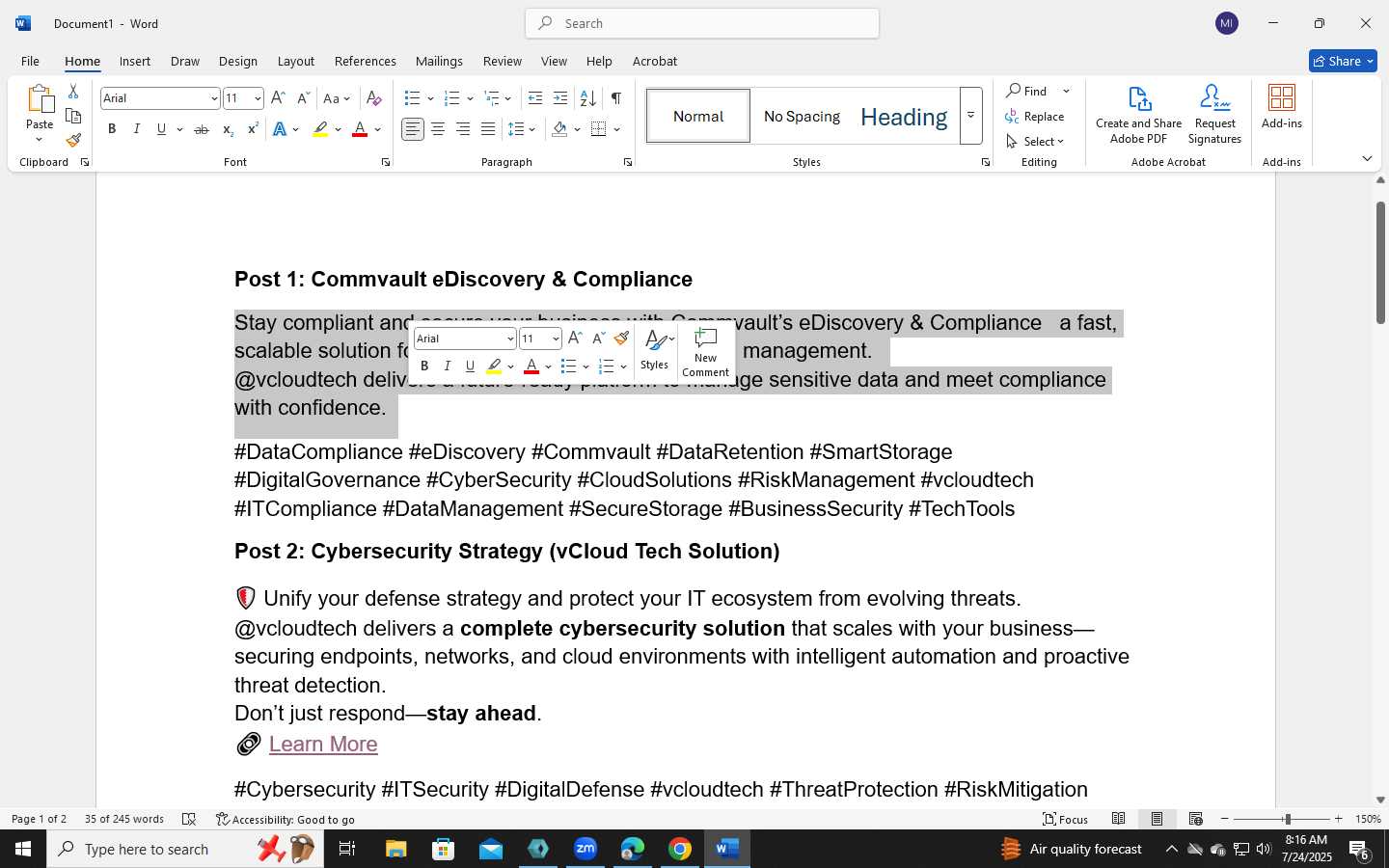
Task: Open Zoom app in taskbar
Action: coord(586,849)
